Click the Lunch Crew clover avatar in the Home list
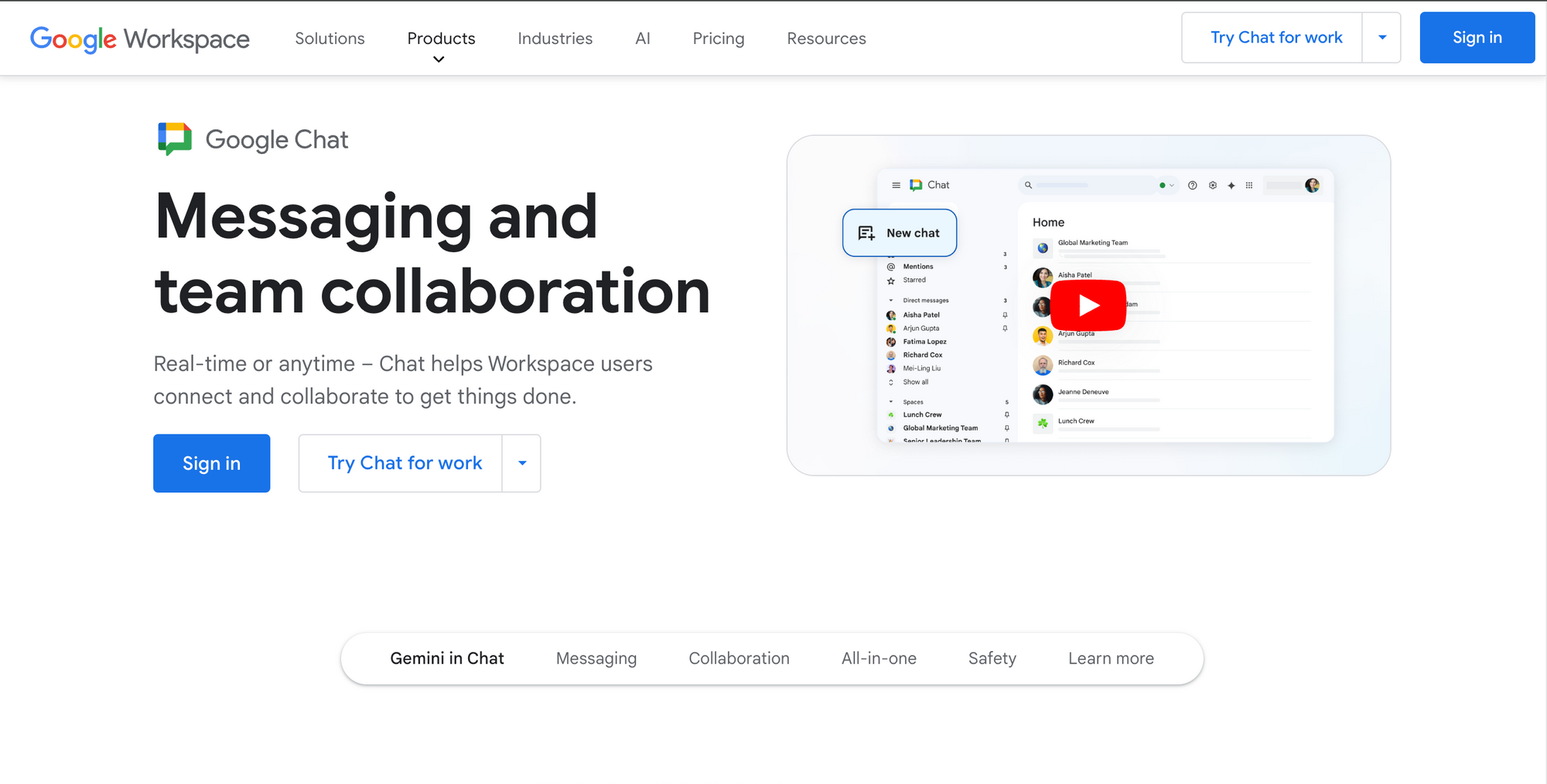The height and width of the screenshot is (784, 1547). click(1043, 424)
